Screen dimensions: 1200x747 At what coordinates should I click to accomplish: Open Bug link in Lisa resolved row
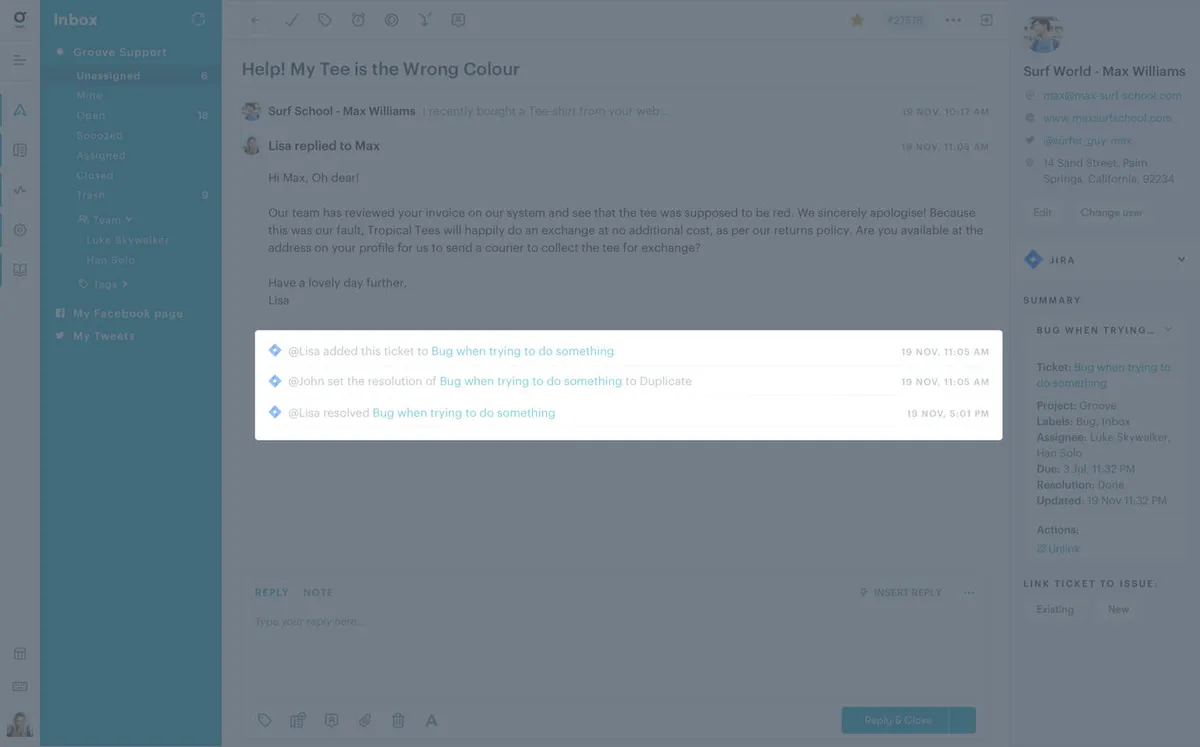point(463,413)
